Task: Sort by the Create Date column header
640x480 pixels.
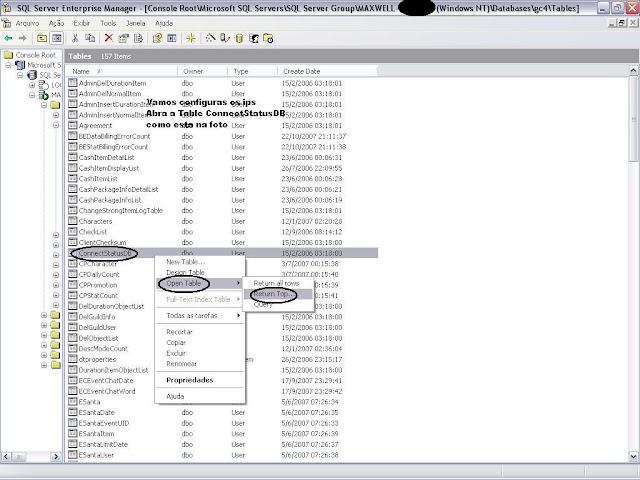Action: click(x=328, y=71)
